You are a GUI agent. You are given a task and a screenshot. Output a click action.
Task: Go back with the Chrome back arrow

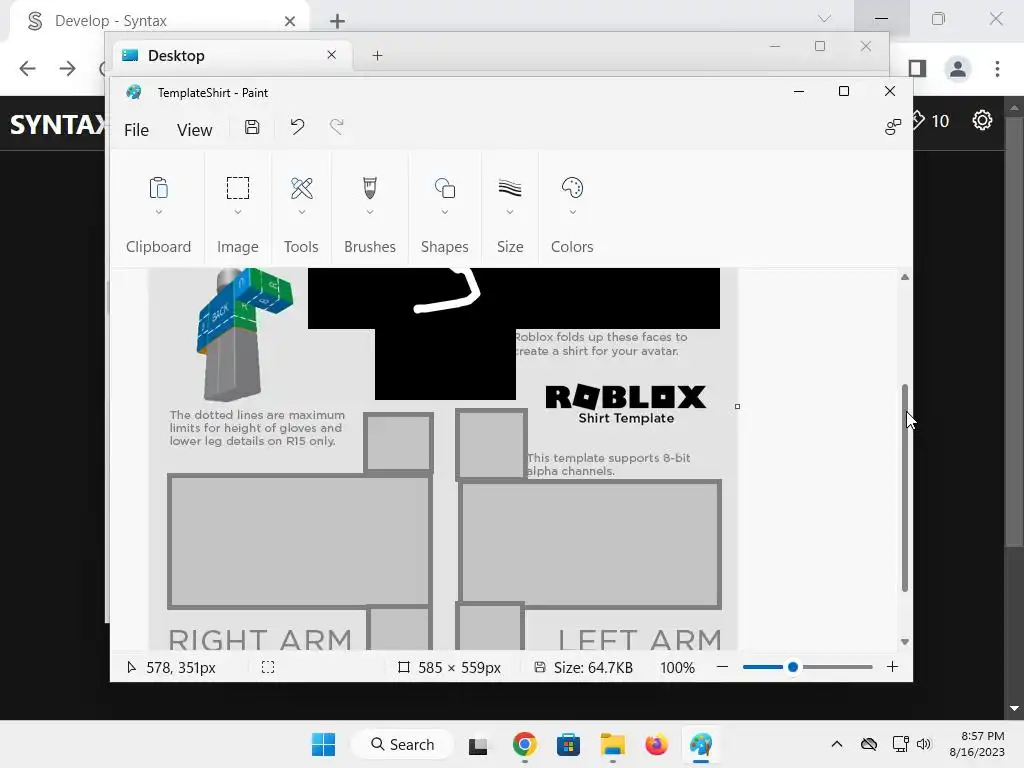click(27, 69)
